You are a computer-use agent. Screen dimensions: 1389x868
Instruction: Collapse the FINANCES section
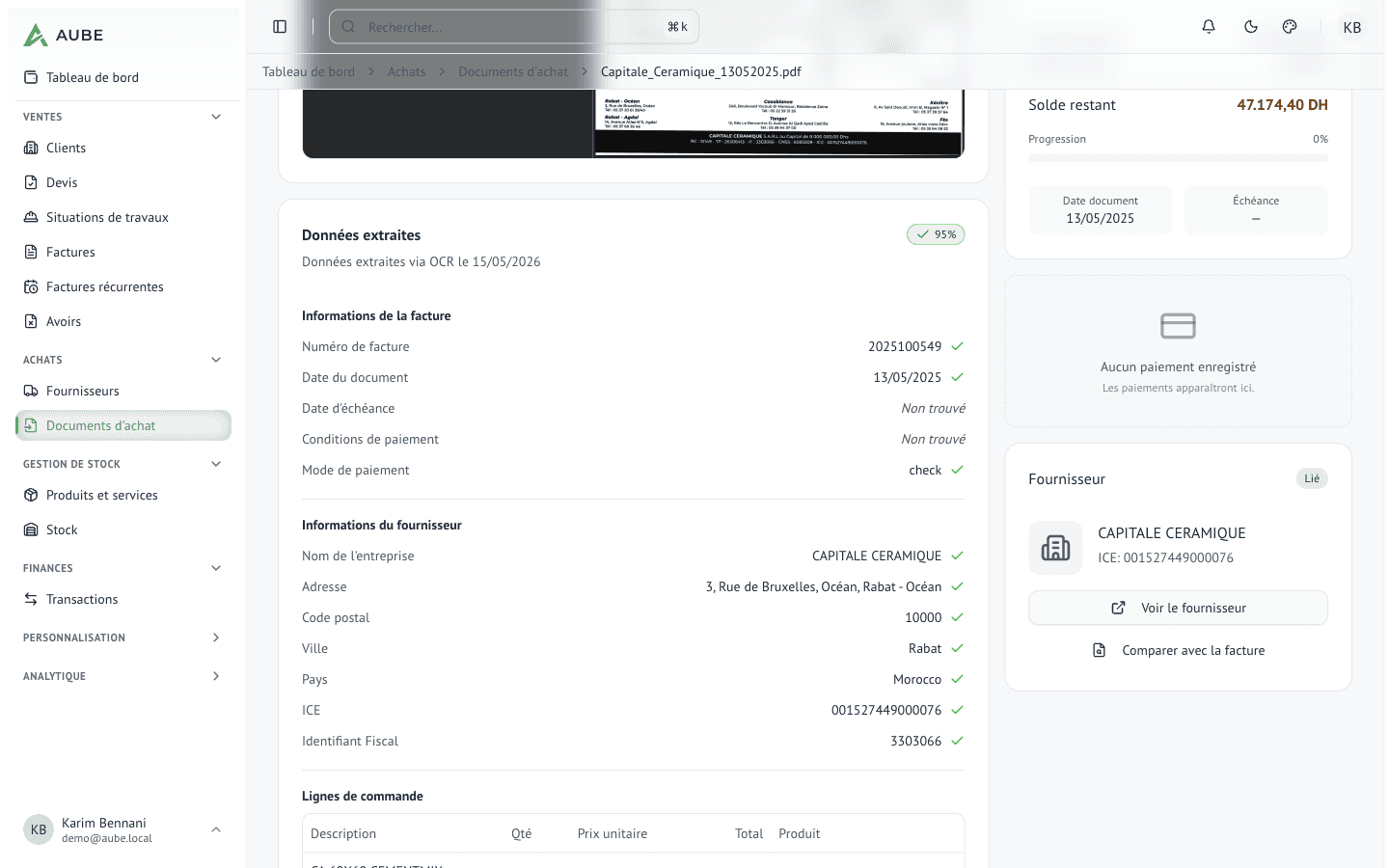216,568
